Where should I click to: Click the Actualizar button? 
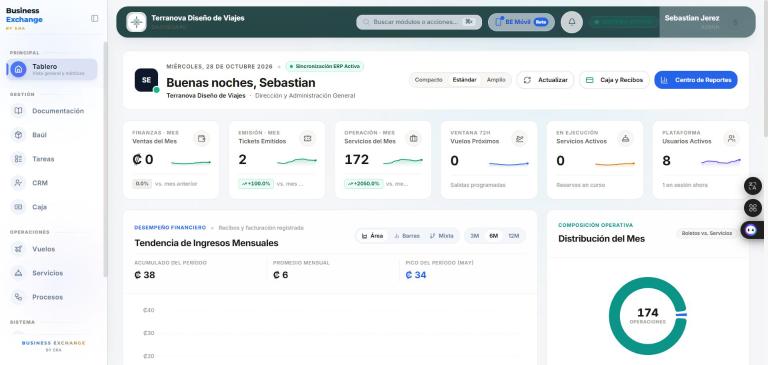click(545, 80)
